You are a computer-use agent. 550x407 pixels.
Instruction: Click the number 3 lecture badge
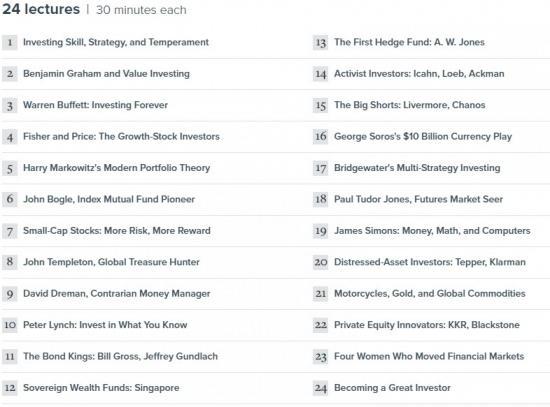10,105
